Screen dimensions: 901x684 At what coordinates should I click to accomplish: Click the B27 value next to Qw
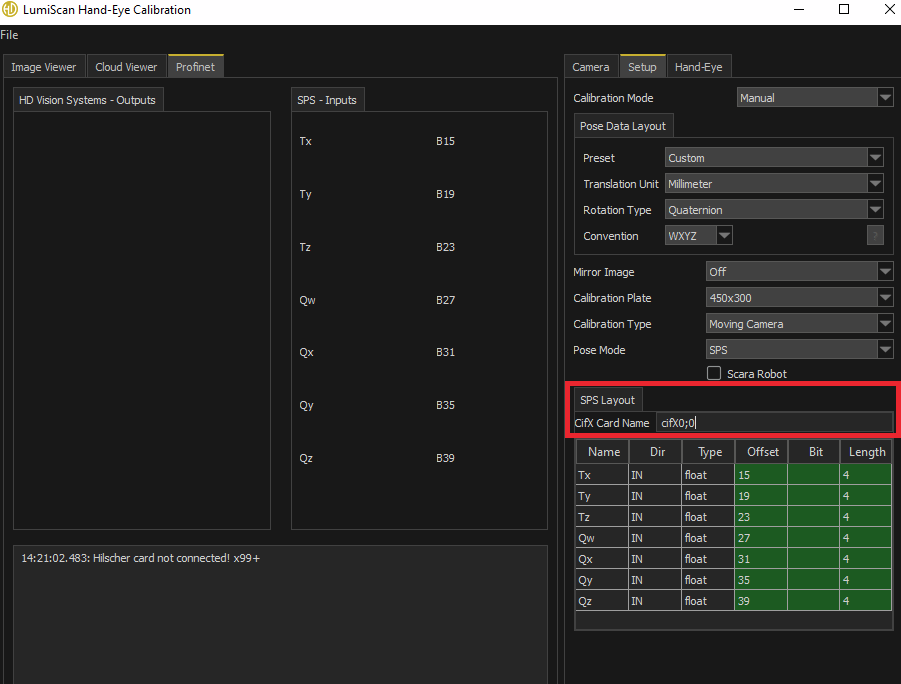tap(445, 299)
